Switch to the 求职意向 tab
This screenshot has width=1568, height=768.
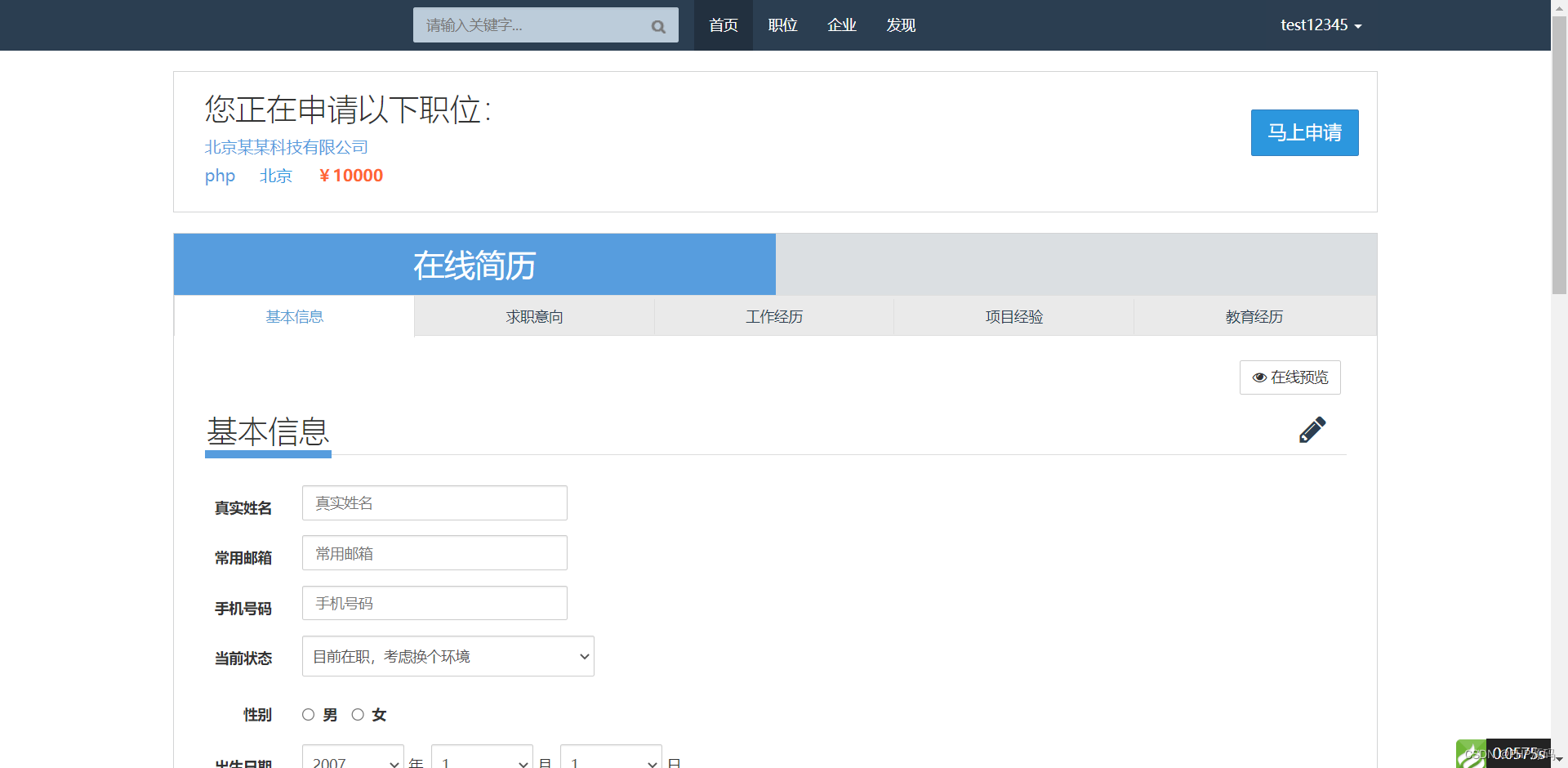(x=534, y=316)
